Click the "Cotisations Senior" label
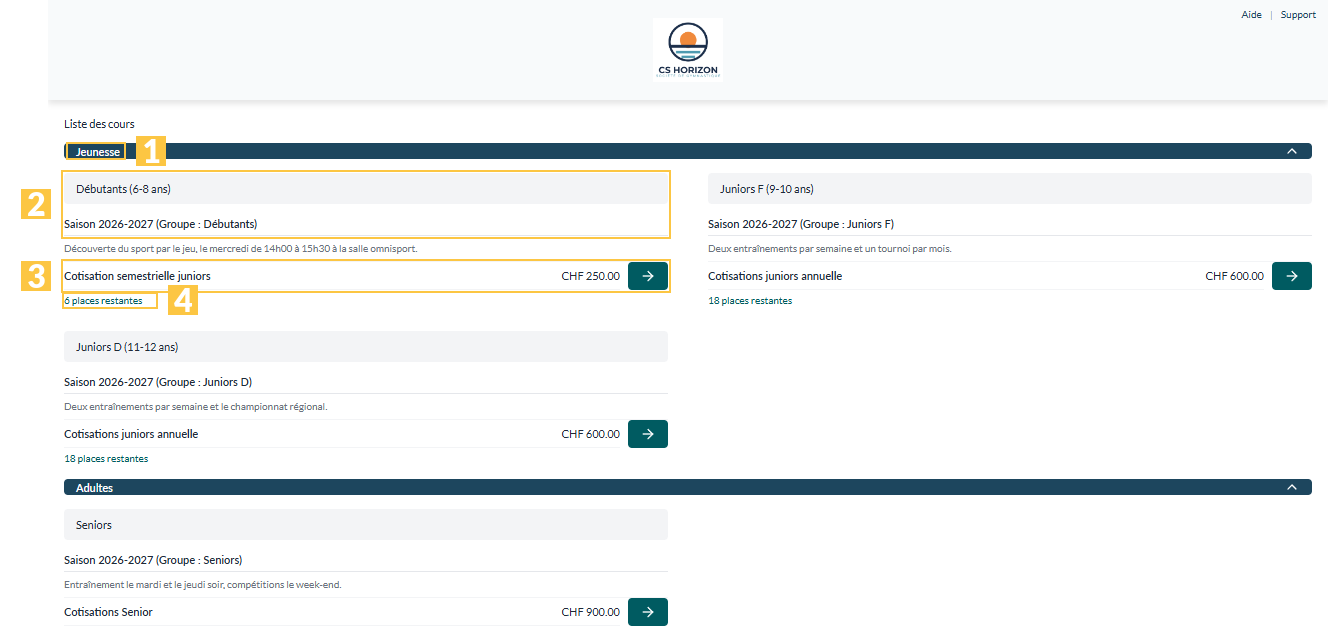 [108, 612]
